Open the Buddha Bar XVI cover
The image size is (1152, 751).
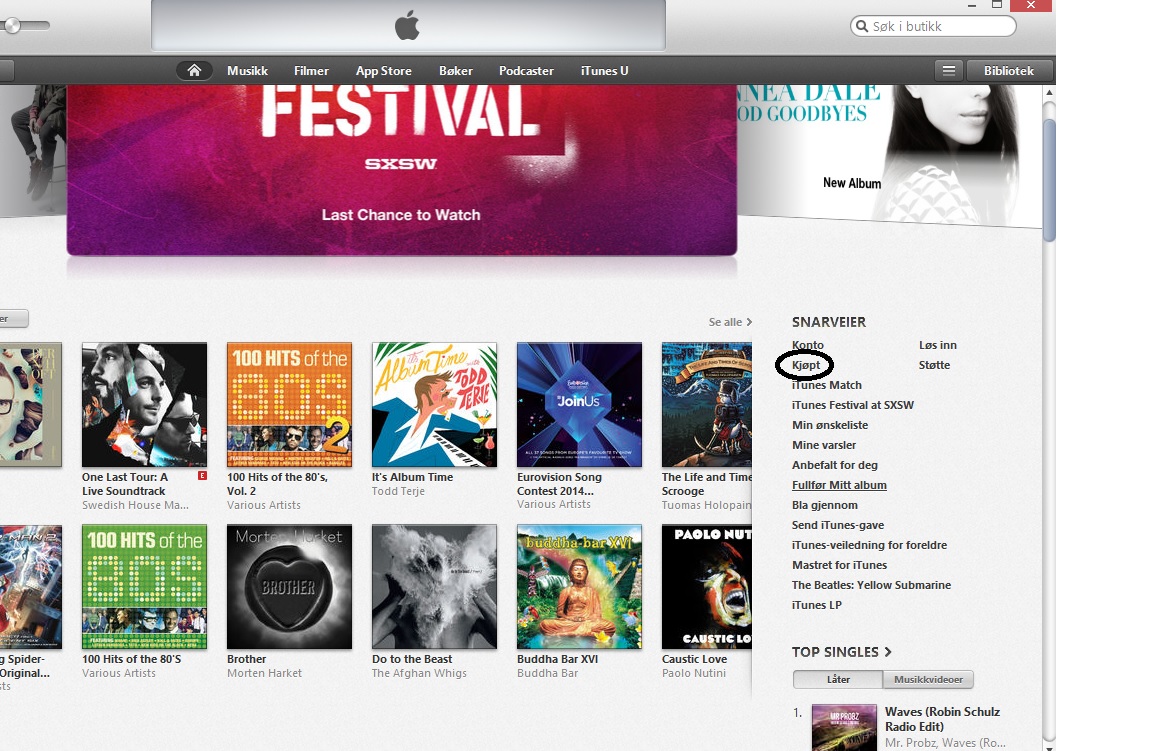(579, 586)
